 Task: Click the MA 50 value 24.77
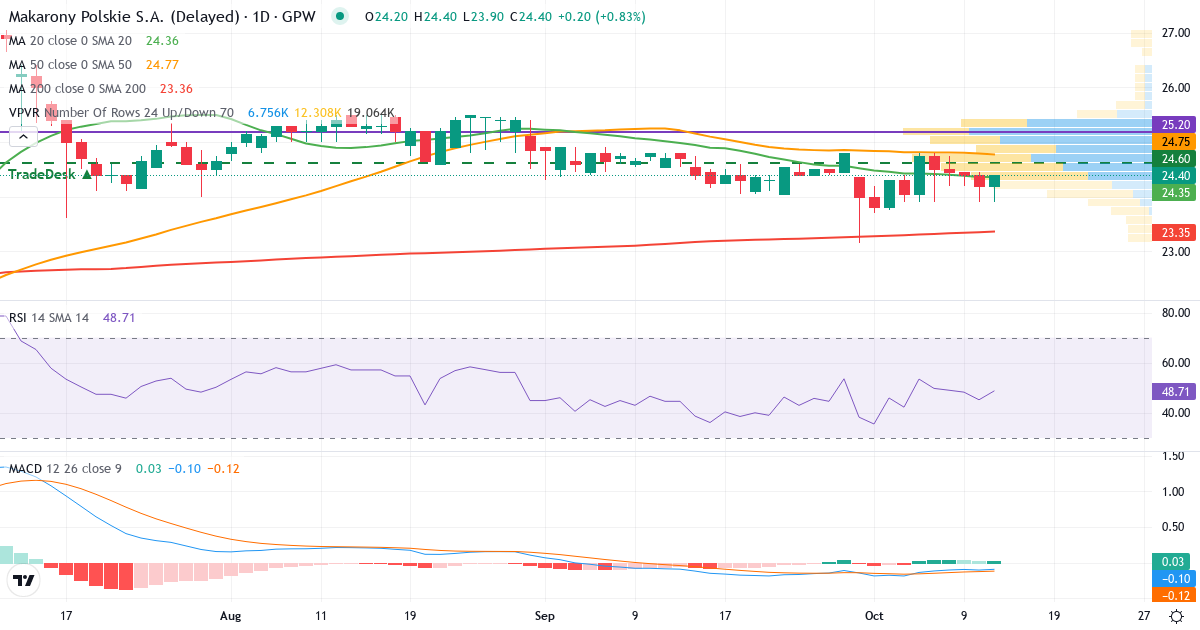(162, 65)
